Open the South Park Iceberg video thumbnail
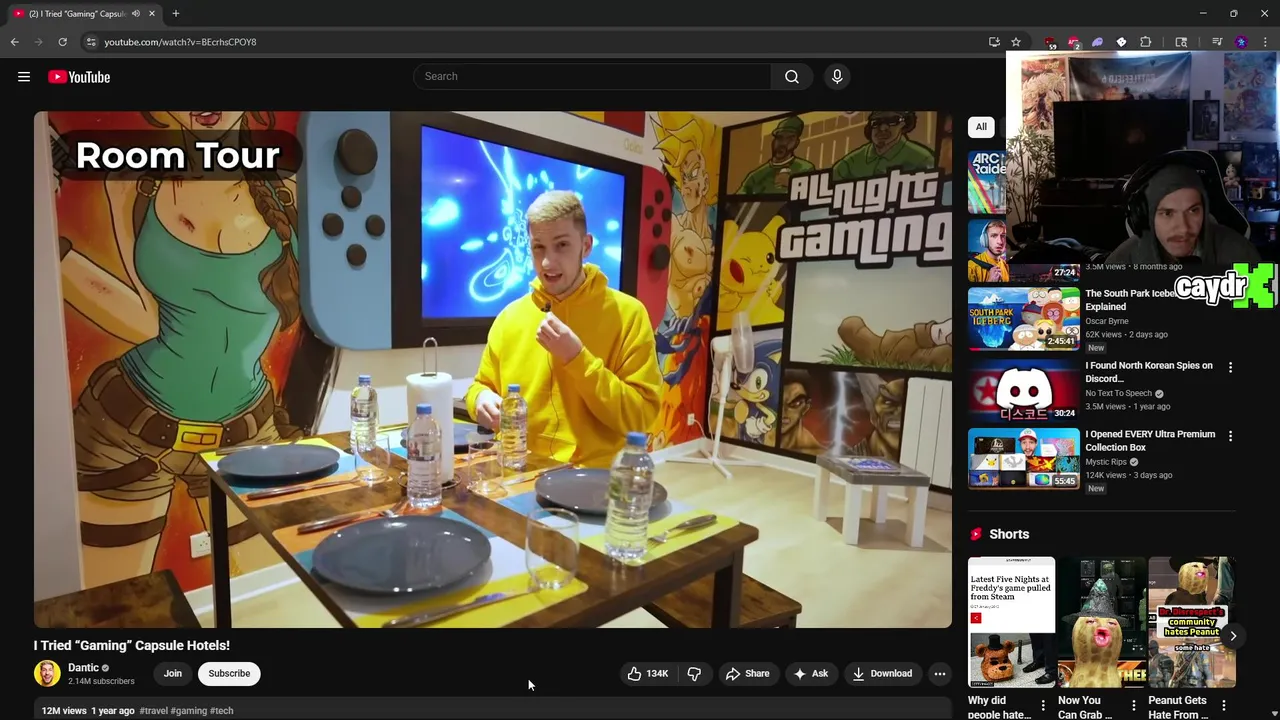1280x720 pixels. [x=1024, y=319]
